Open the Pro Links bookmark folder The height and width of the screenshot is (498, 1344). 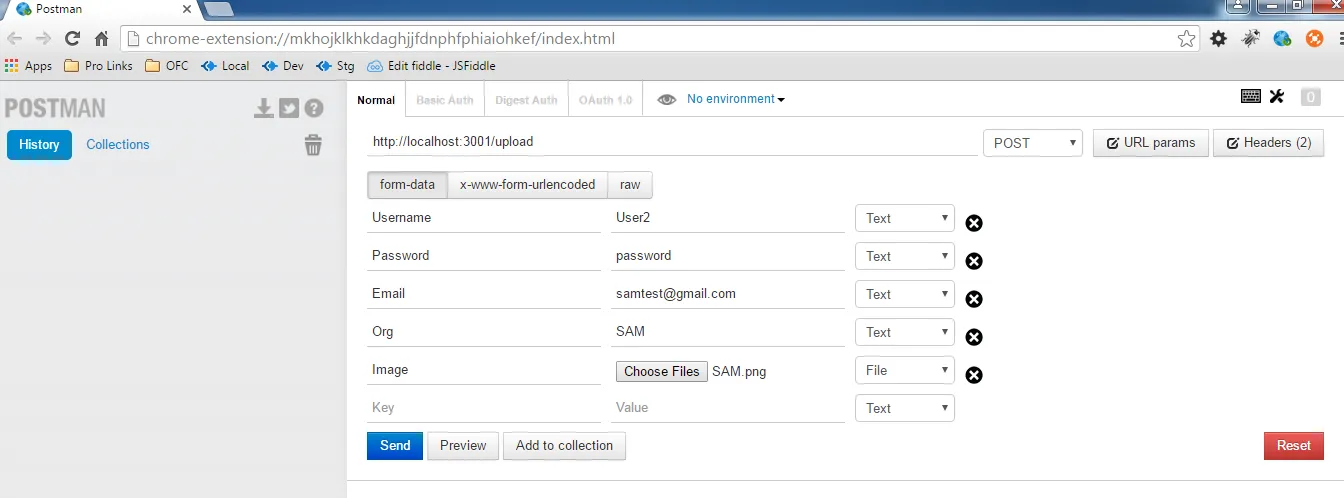click(98, 66)
